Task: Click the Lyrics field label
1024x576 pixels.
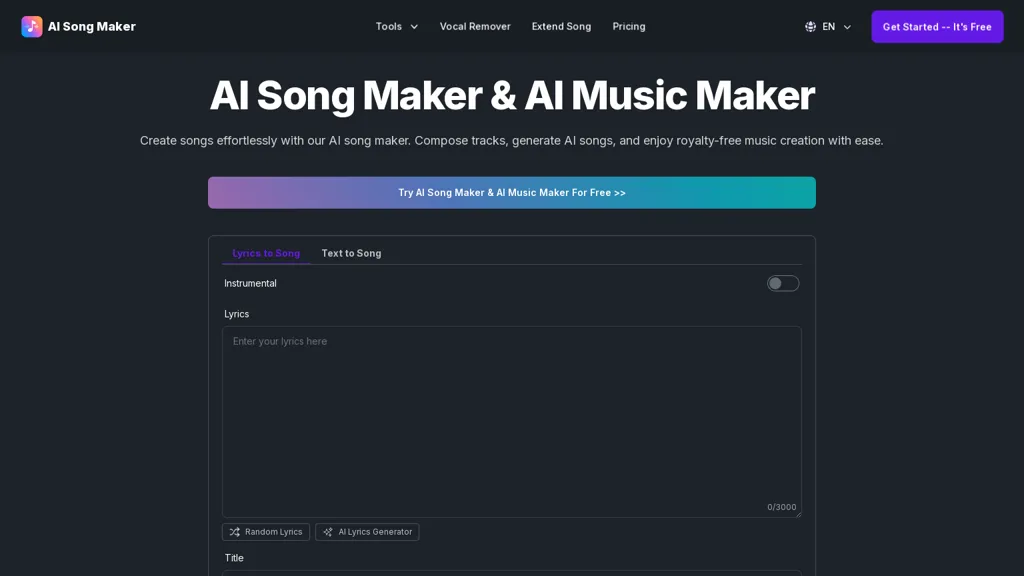Action: (236, 314)
